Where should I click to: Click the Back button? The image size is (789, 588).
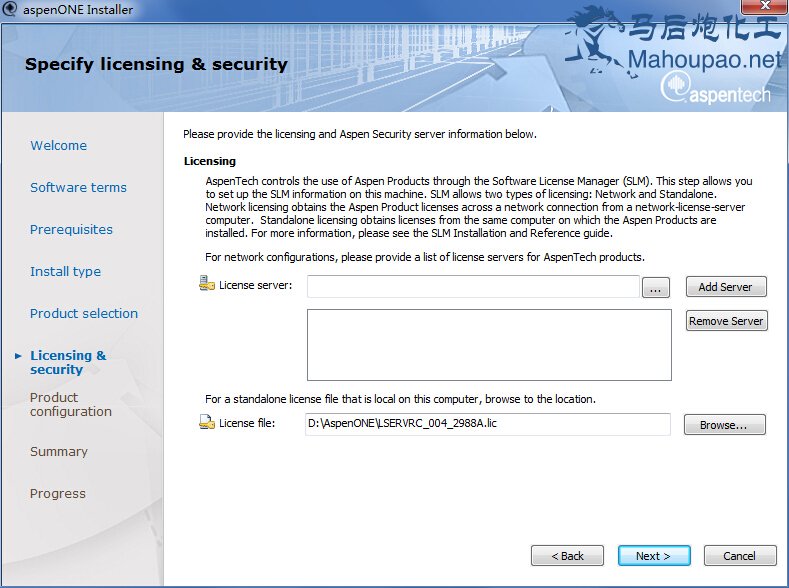click(x=567, y=555)
